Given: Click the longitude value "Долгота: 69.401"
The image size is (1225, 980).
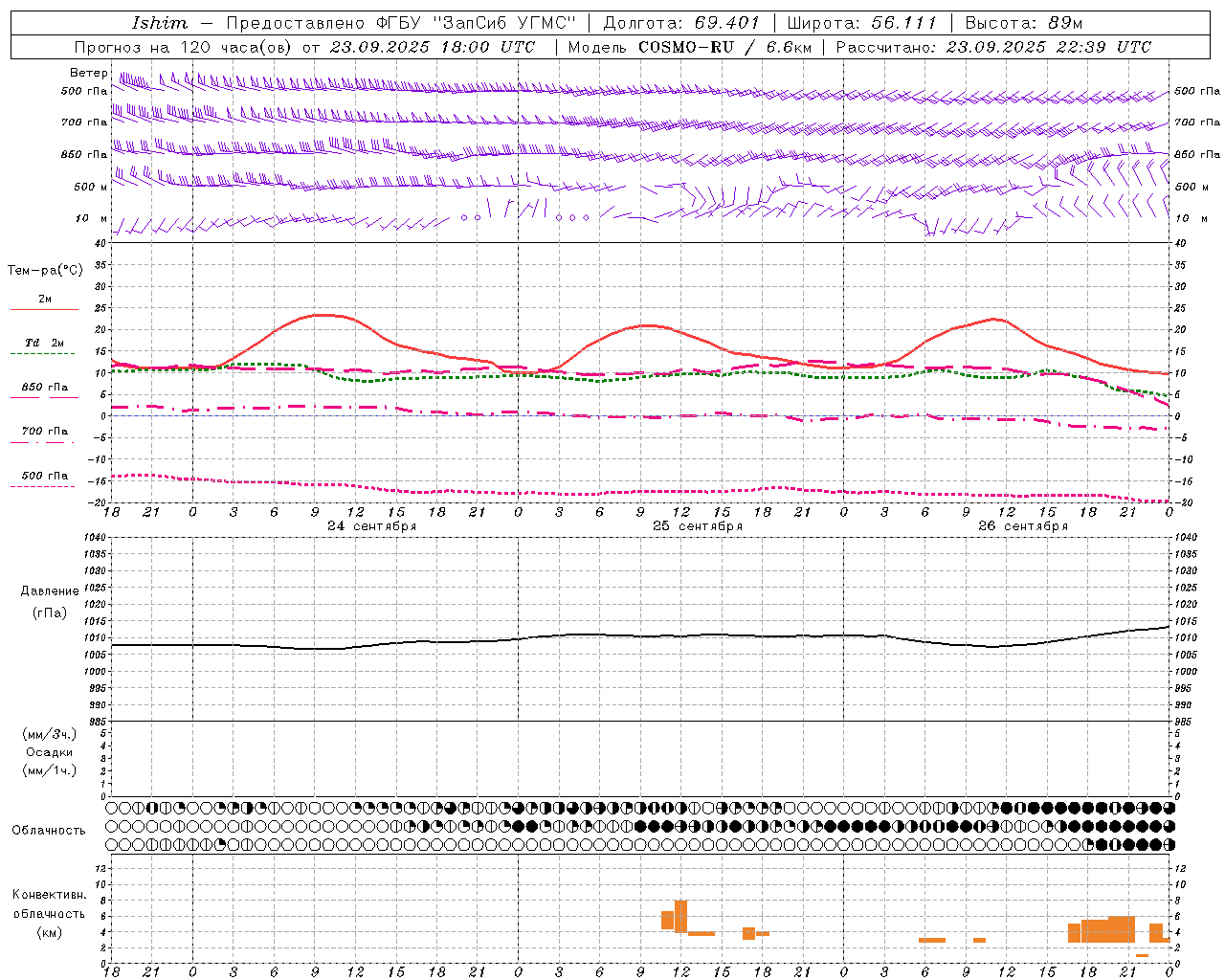Looking at the screenshot, I should (x=681, y=23).
